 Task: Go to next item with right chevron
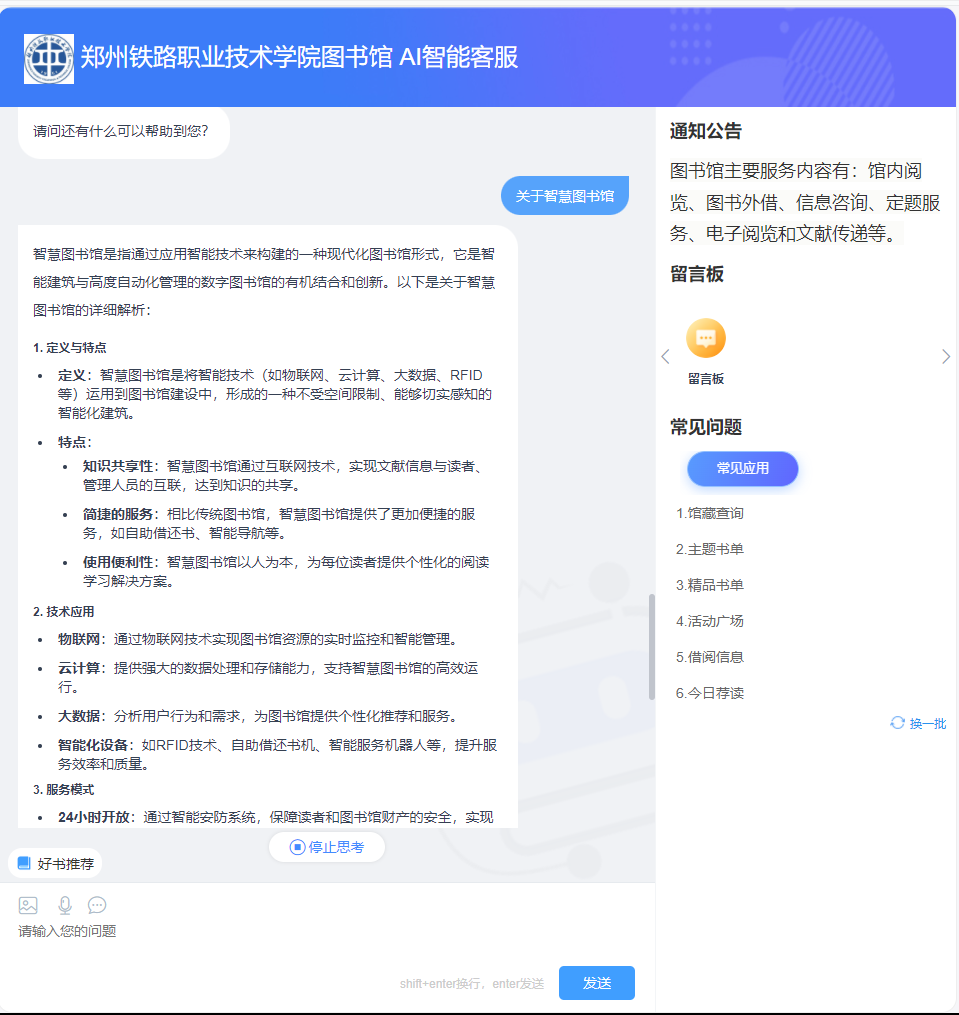coord(946,357)
